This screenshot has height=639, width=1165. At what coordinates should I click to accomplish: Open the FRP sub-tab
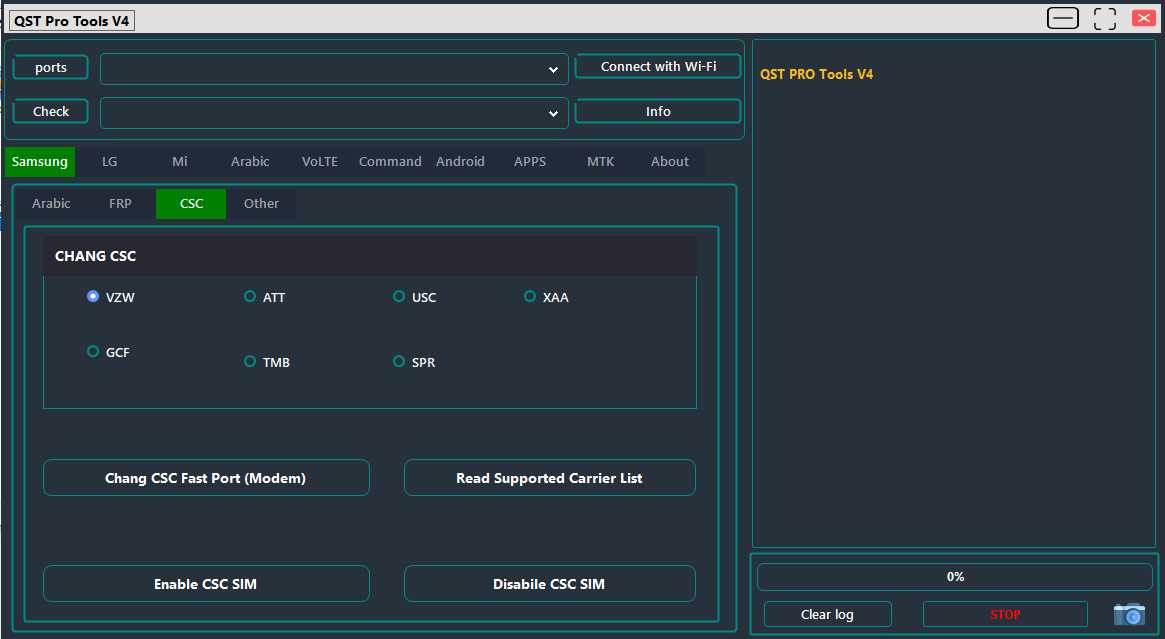pyautogui.click(x=120, y=203)
